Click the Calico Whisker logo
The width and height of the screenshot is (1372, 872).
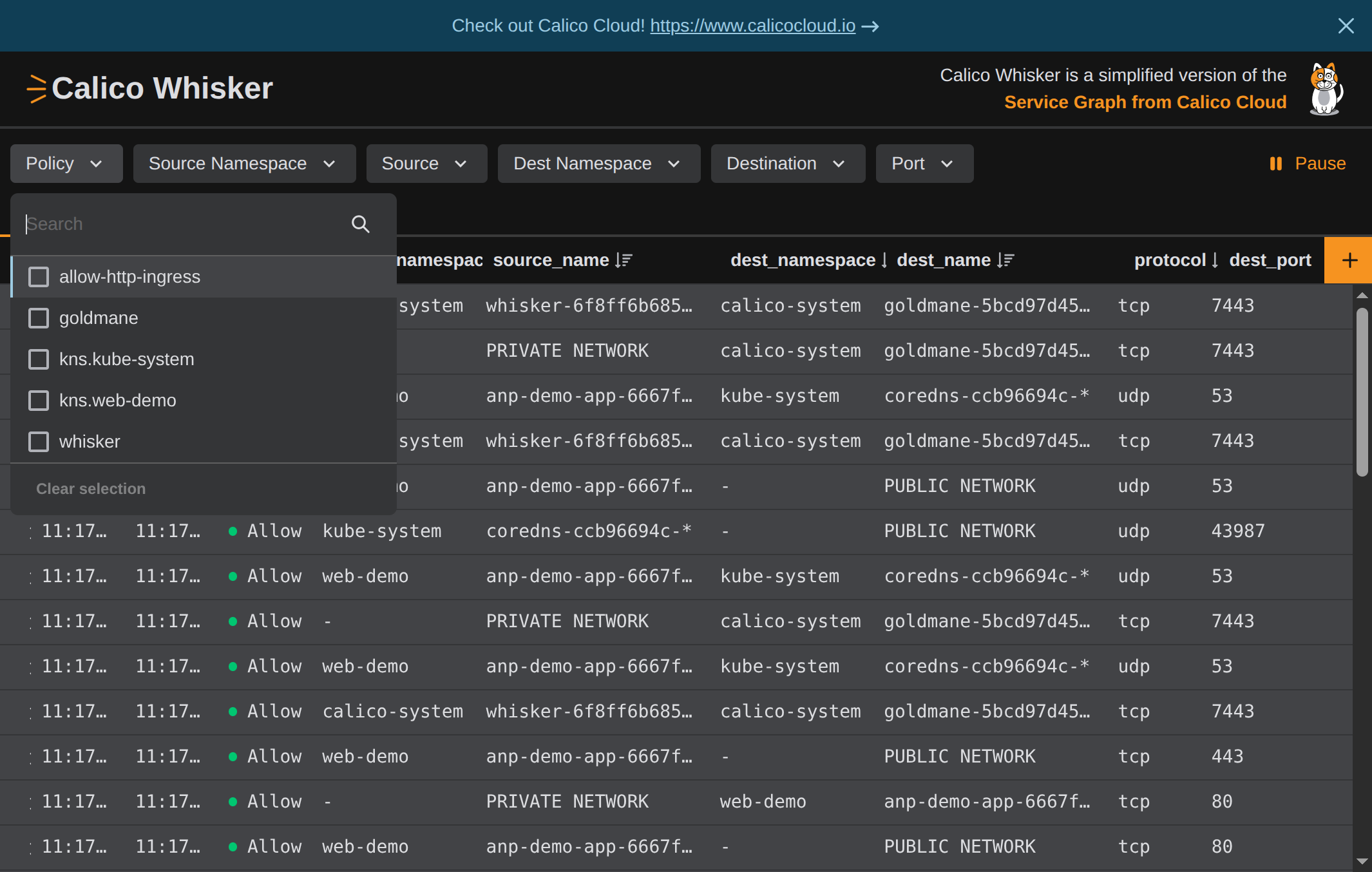coord(150,88)
